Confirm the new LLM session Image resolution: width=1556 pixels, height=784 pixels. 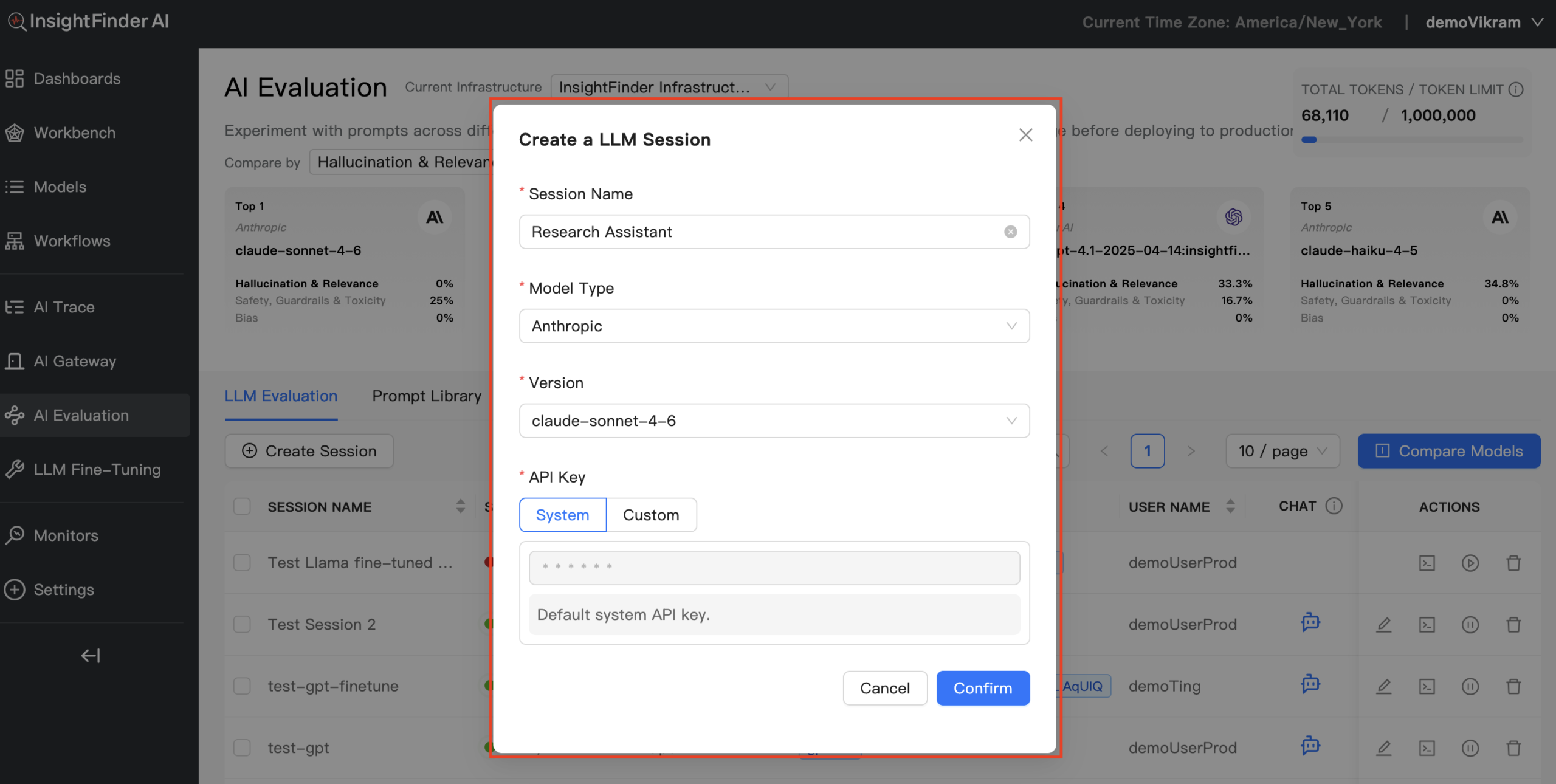coord(983,688)
